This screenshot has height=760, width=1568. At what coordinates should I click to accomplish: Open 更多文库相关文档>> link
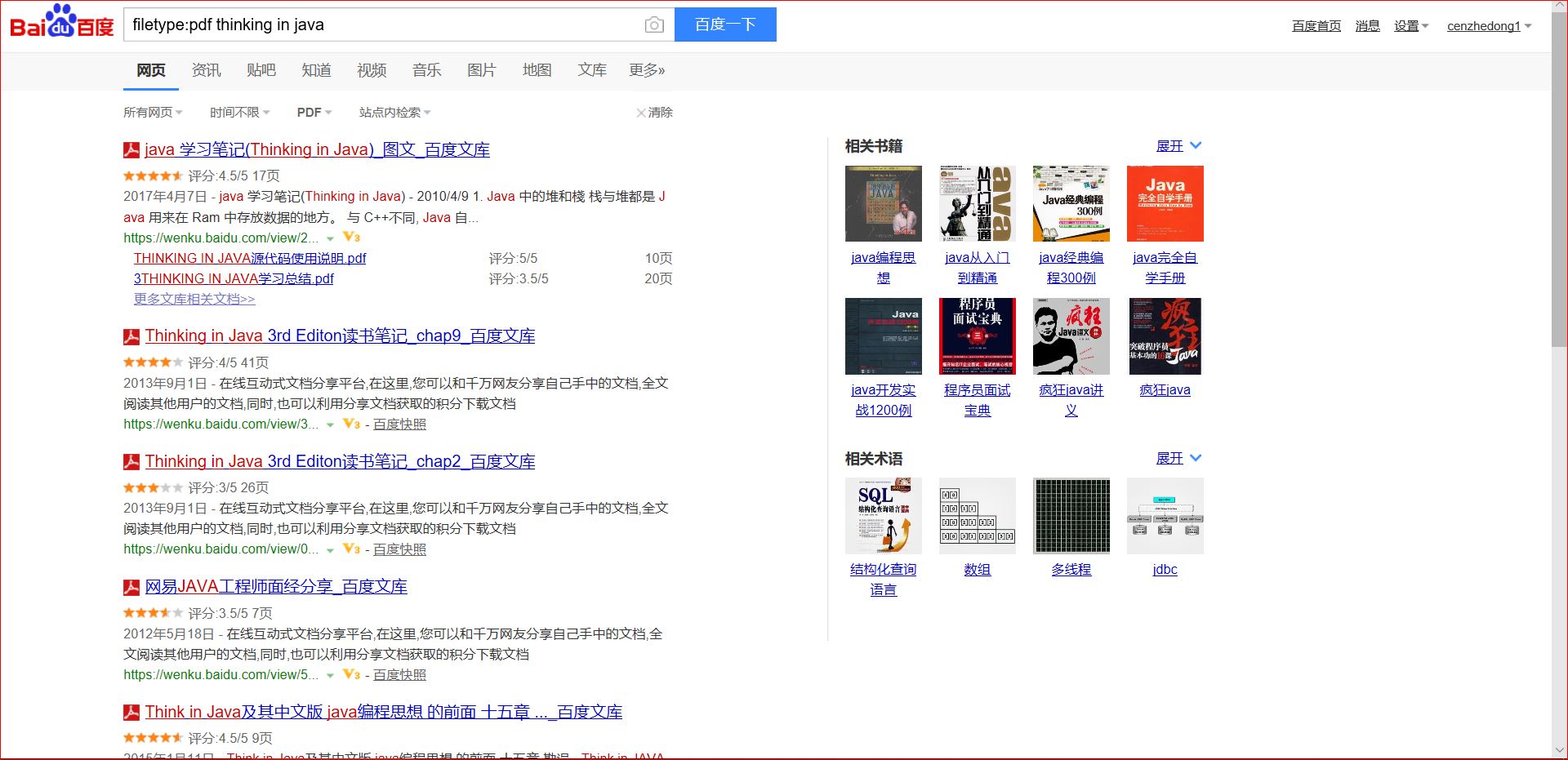tap(194, 299)
